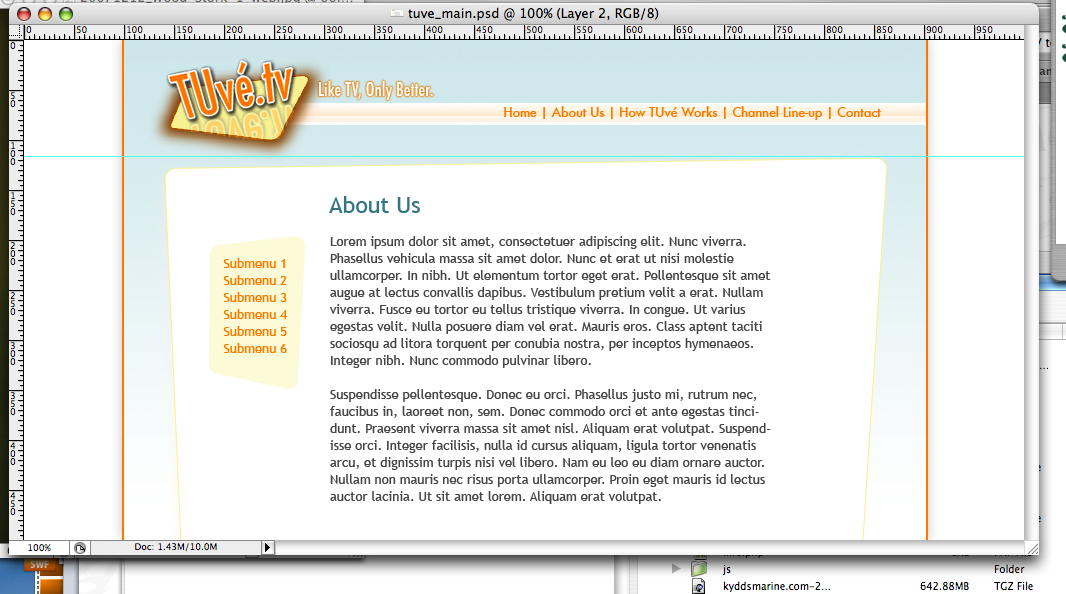
Task: Select How TUvé Works in navigation
Action: pos(668,113)
